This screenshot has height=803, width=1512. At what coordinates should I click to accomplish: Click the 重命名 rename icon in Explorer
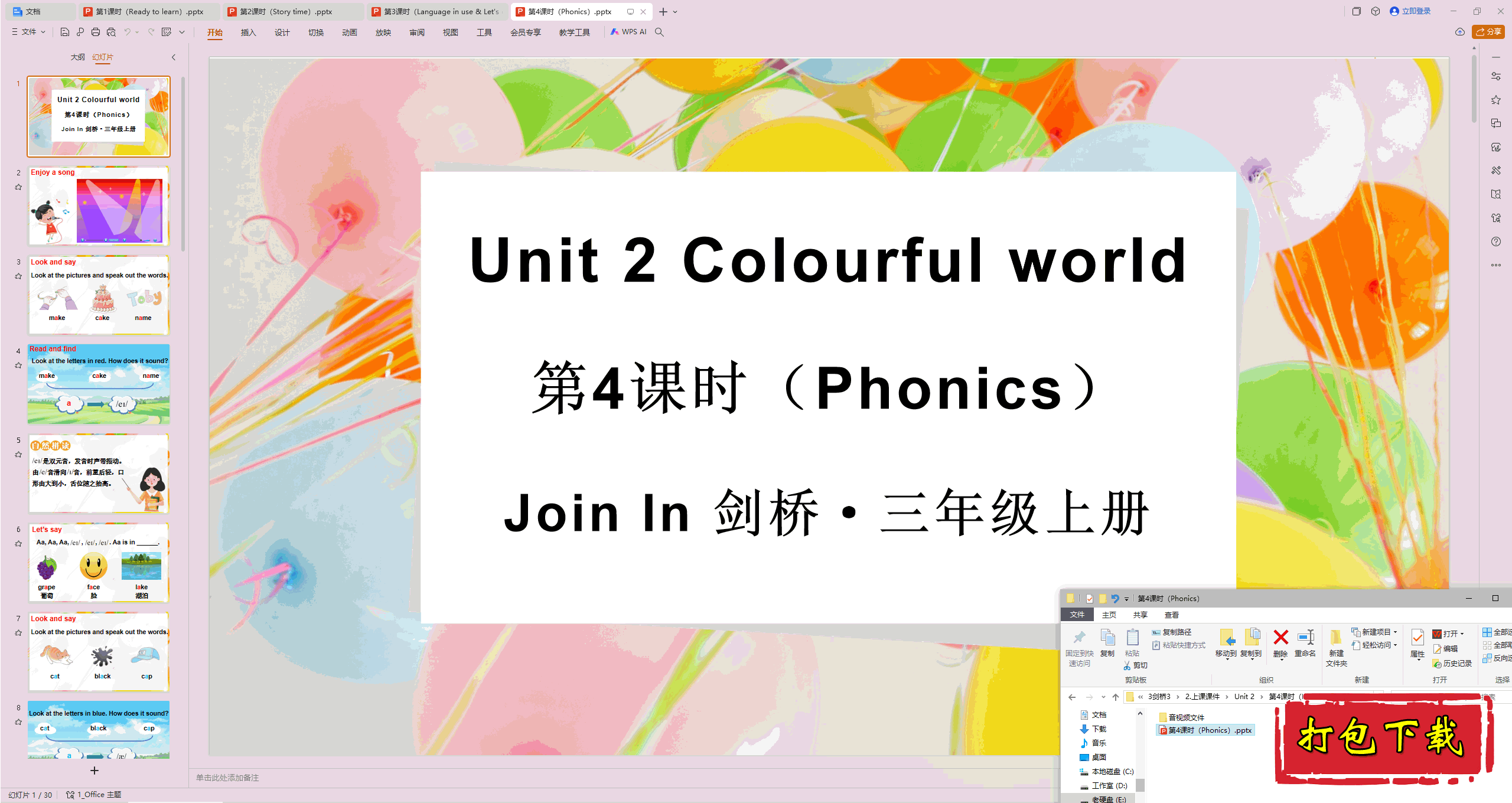[x=1305, y=644]
